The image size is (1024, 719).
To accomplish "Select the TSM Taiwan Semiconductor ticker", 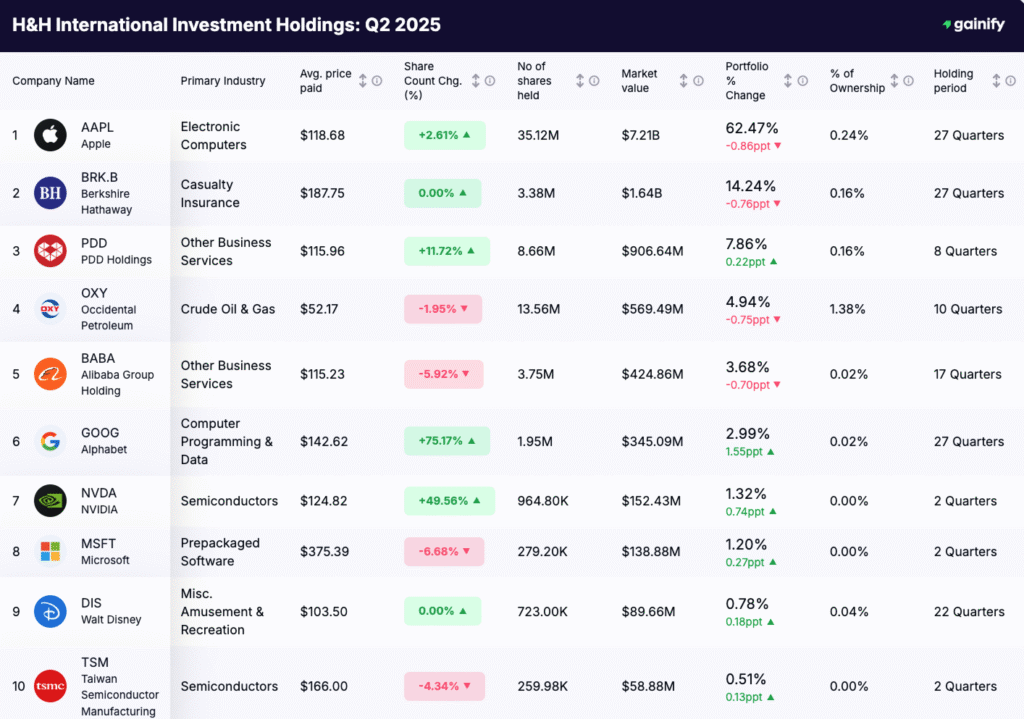I will [95, 662].
